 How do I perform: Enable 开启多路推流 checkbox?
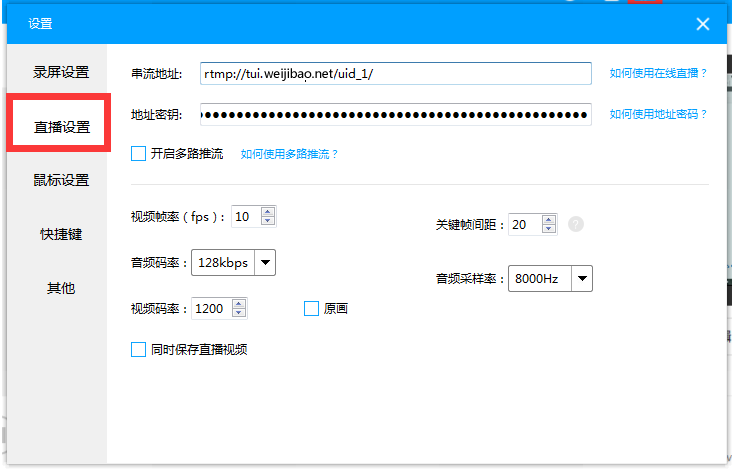click(138, 154)
